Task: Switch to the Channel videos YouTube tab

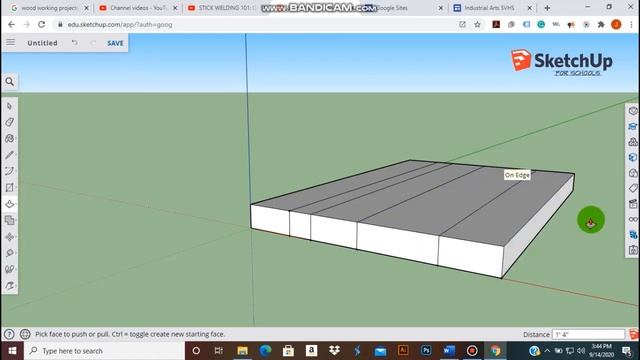Action: 138,8
